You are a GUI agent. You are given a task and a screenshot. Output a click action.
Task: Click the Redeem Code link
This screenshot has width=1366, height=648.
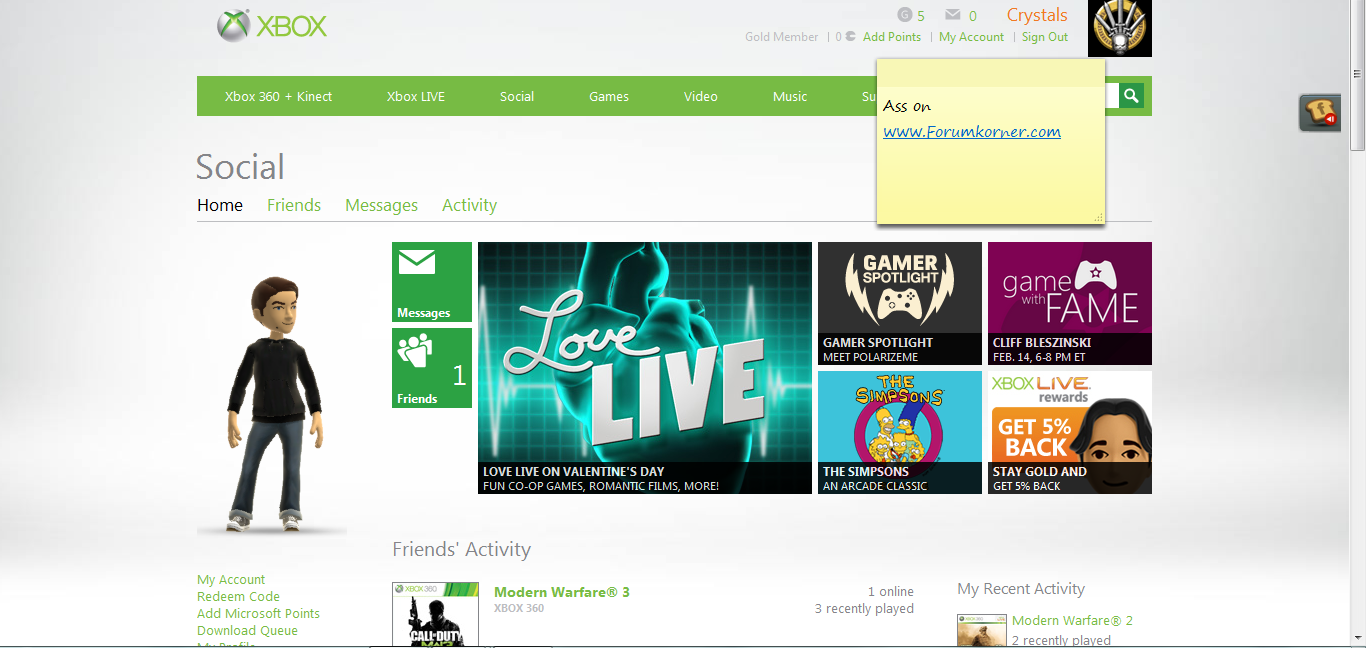[x=238, y=597]
